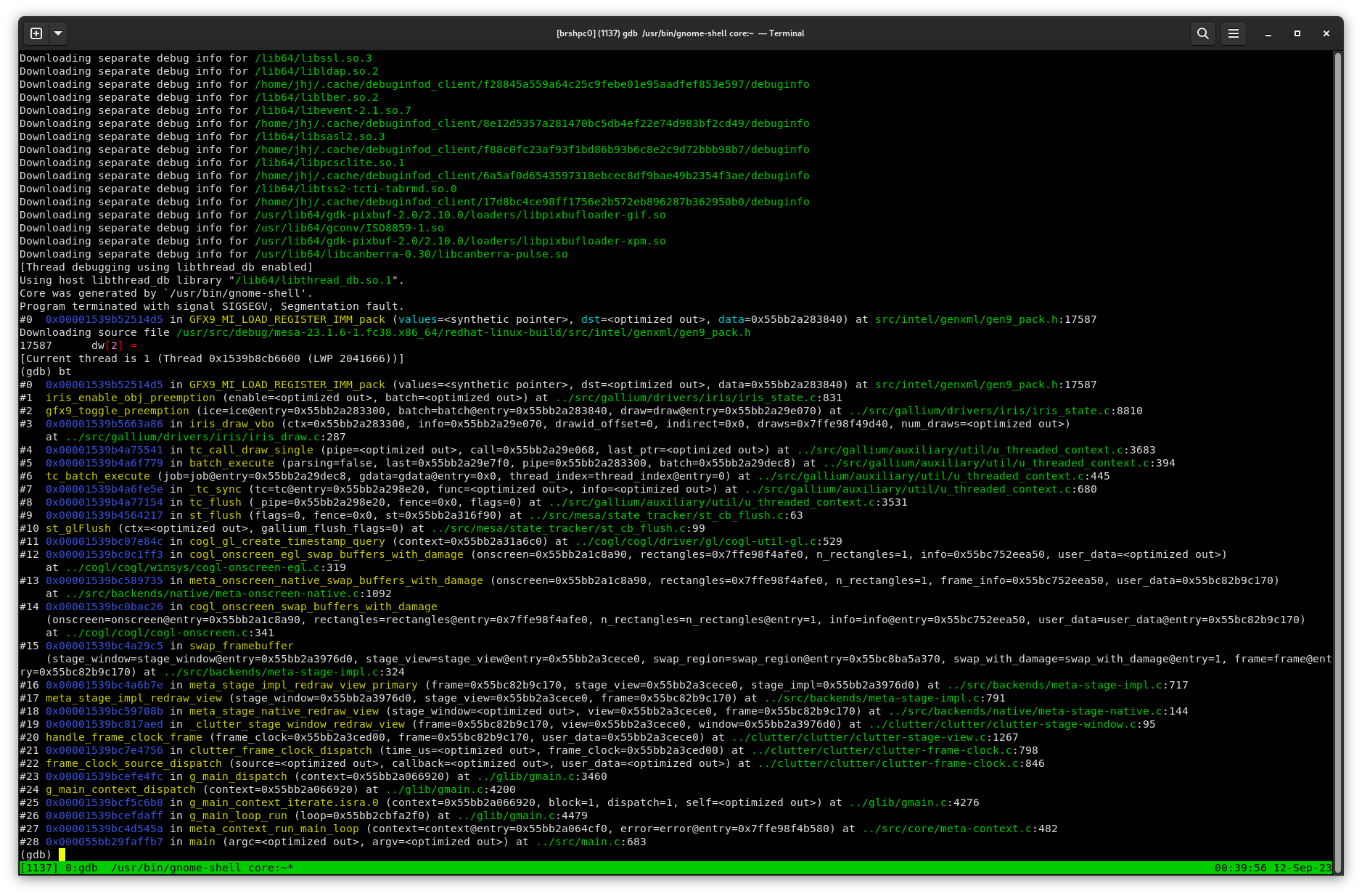The height and width of the screenshot is (896, 1362).
Task: Click the path /lib64/libpcsclite.so.1
Action: [329, 163]
